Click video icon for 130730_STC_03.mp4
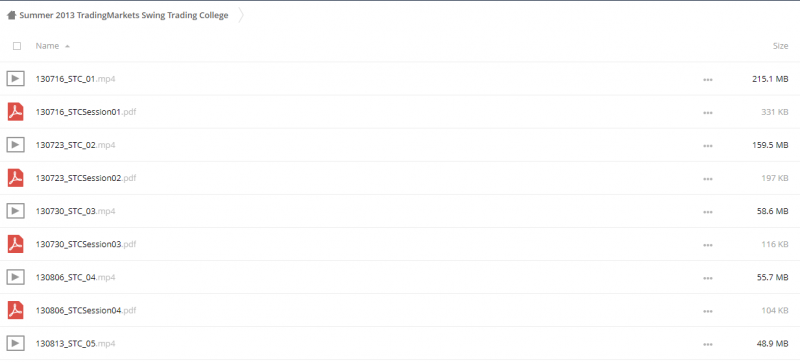This screenshot has width=800, height=362. 16,211
